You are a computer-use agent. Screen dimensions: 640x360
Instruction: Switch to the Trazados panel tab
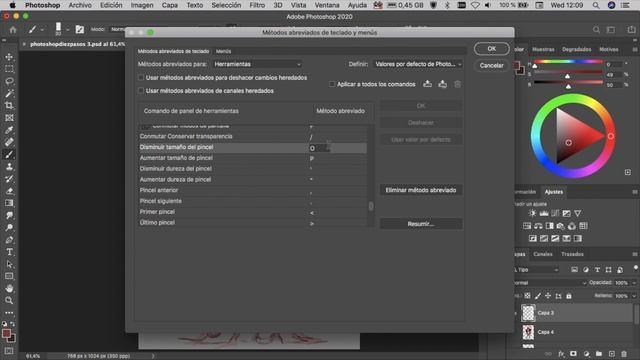pyautogui.click(x=572, y=254)
